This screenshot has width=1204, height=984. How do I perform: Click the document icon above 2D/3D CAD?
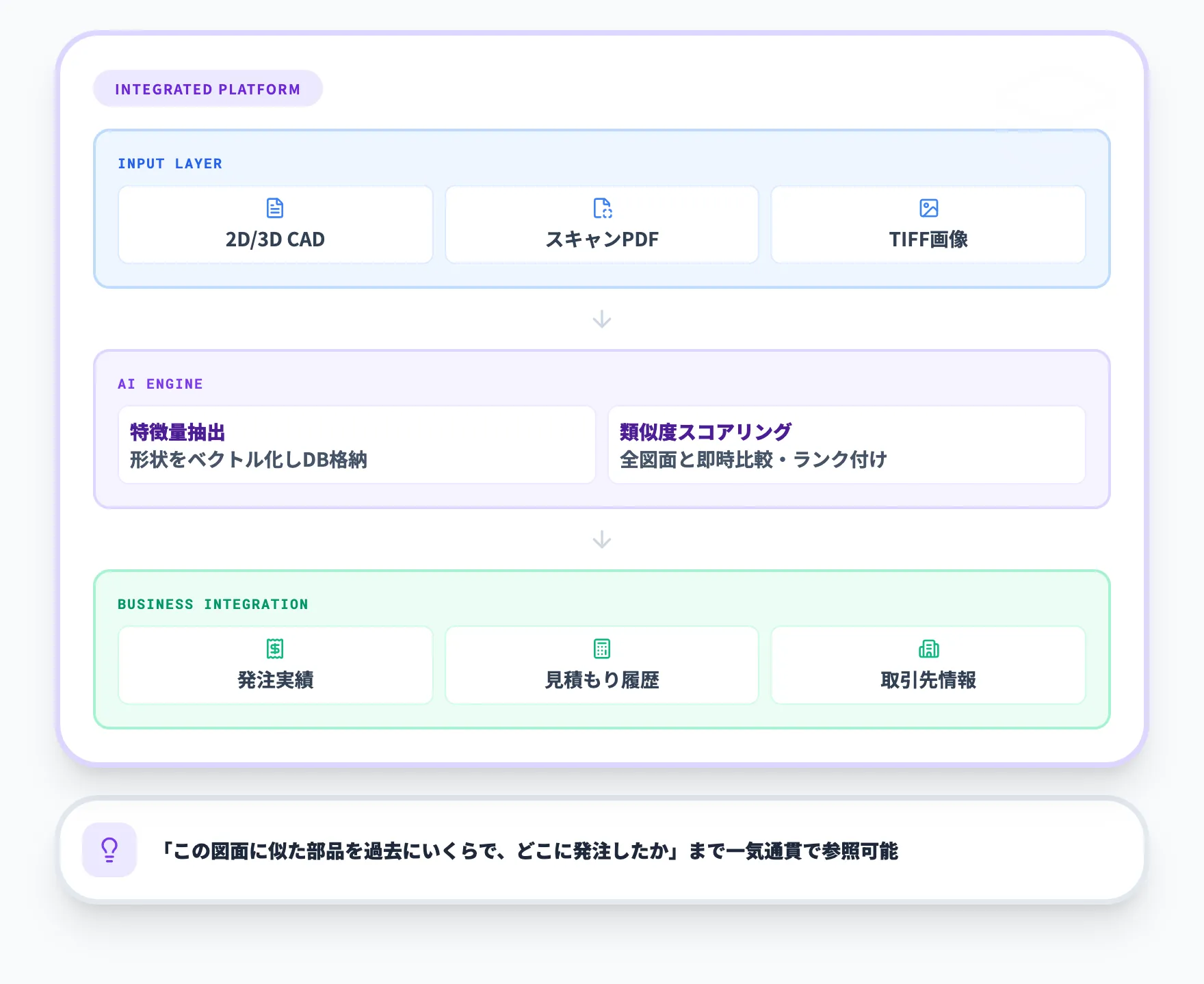(x=274, y=208)
